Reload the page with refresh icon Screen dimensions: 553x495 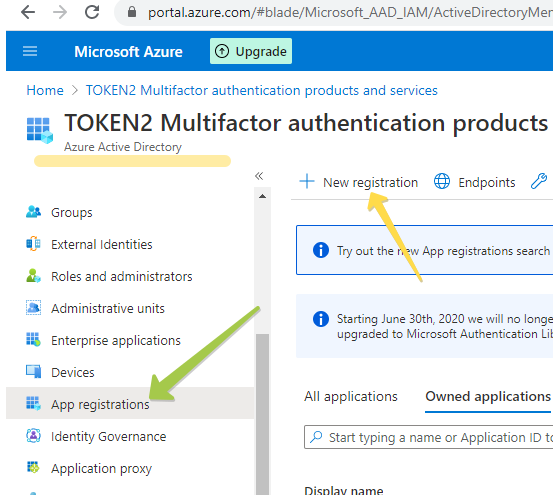point(92,12)
